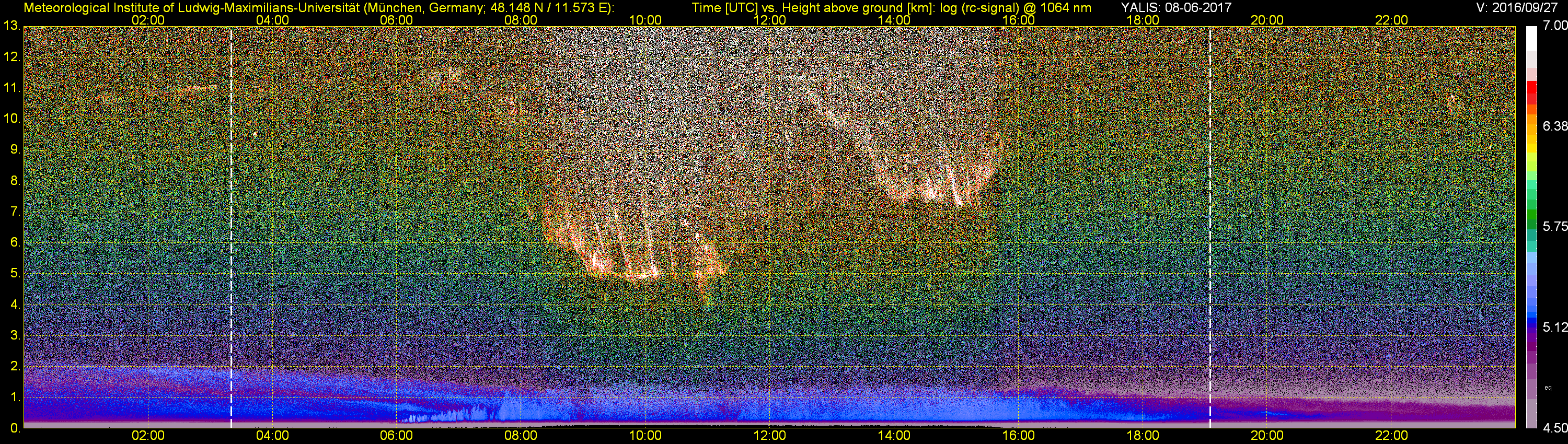Click the 08:00 label on the lower time axis

pyautogui.click(x=521, y=436)
